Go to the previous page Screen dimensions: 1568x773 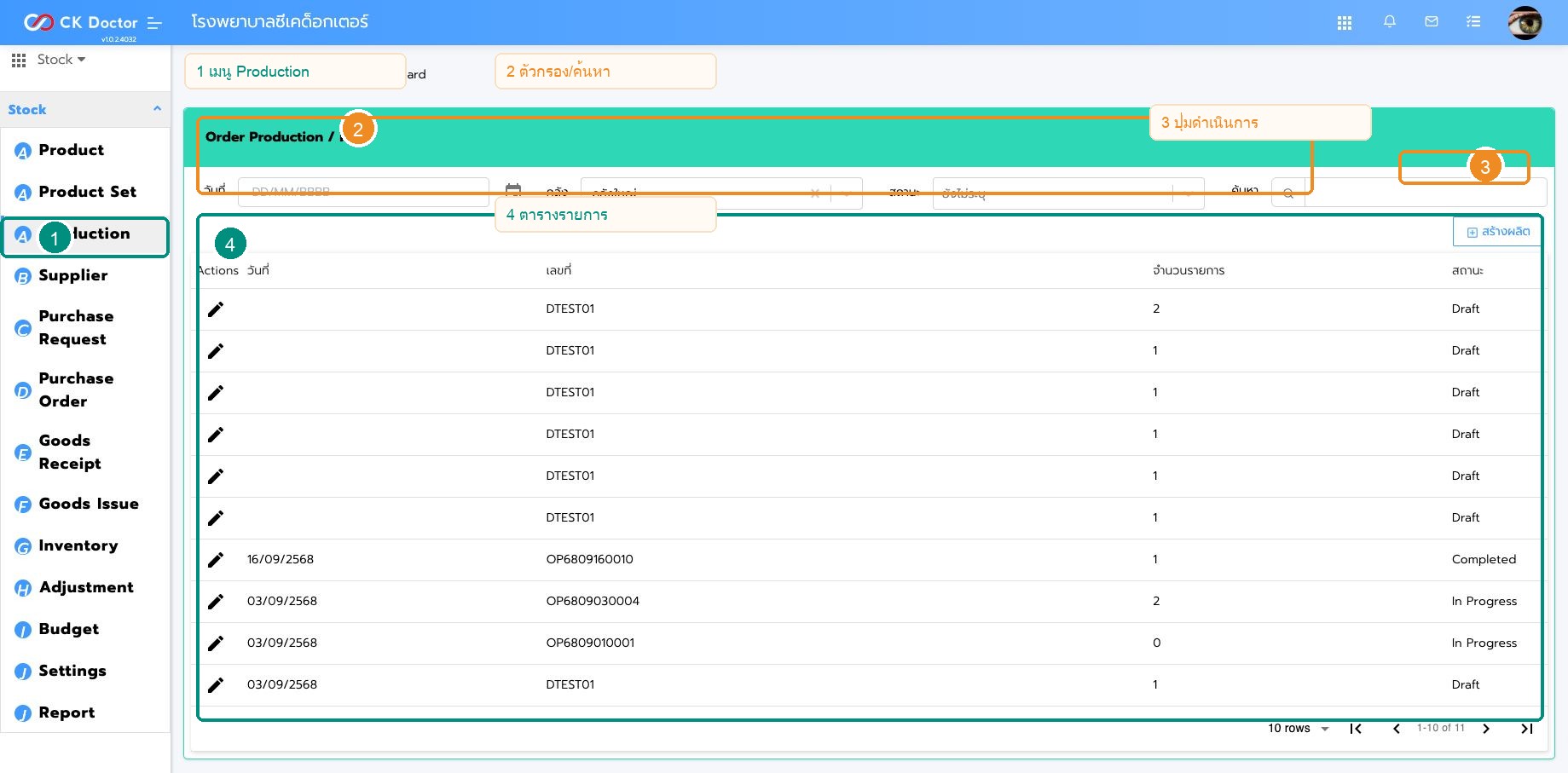point(1397,729)
